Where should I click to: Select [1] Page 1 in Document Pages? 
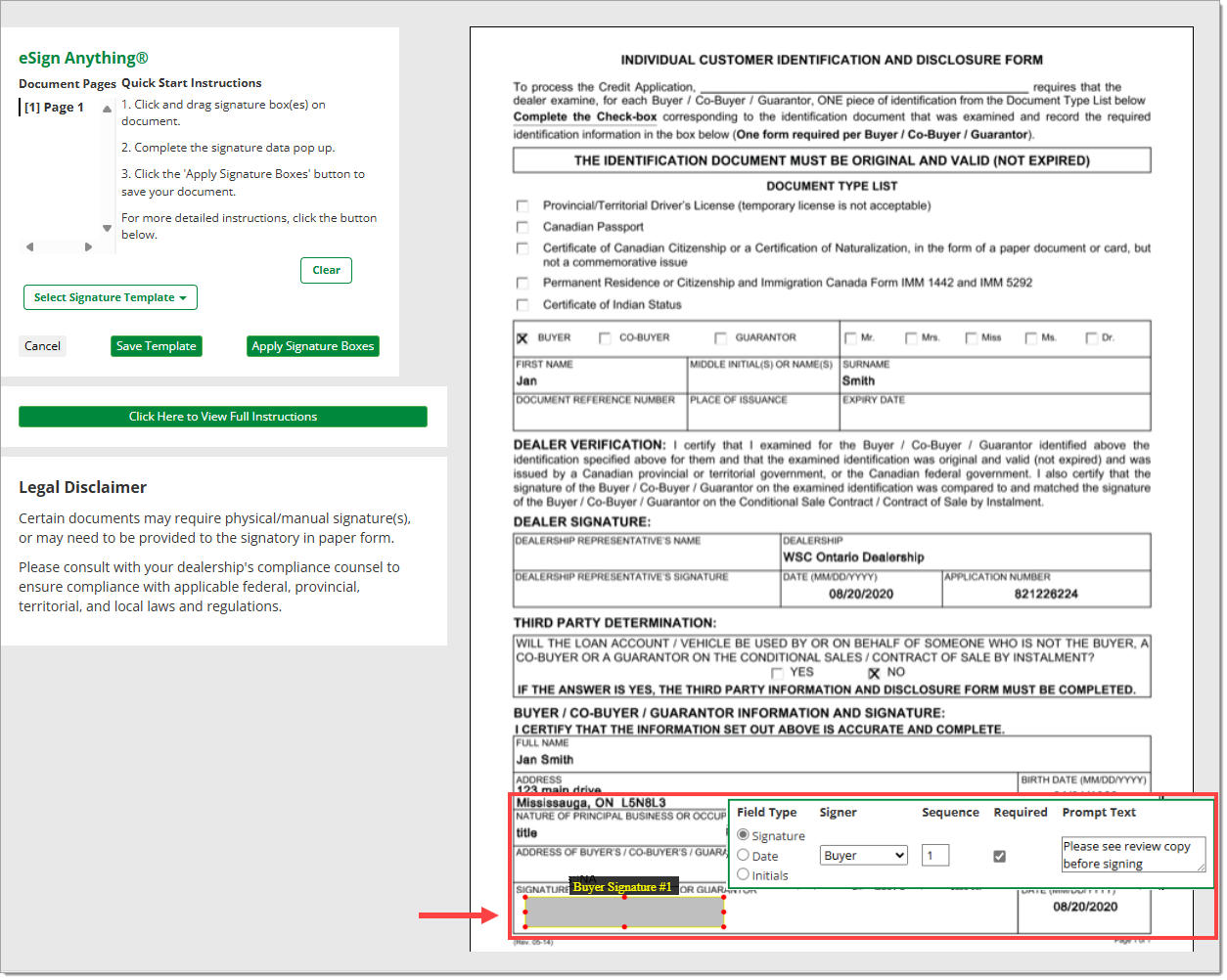54,108
